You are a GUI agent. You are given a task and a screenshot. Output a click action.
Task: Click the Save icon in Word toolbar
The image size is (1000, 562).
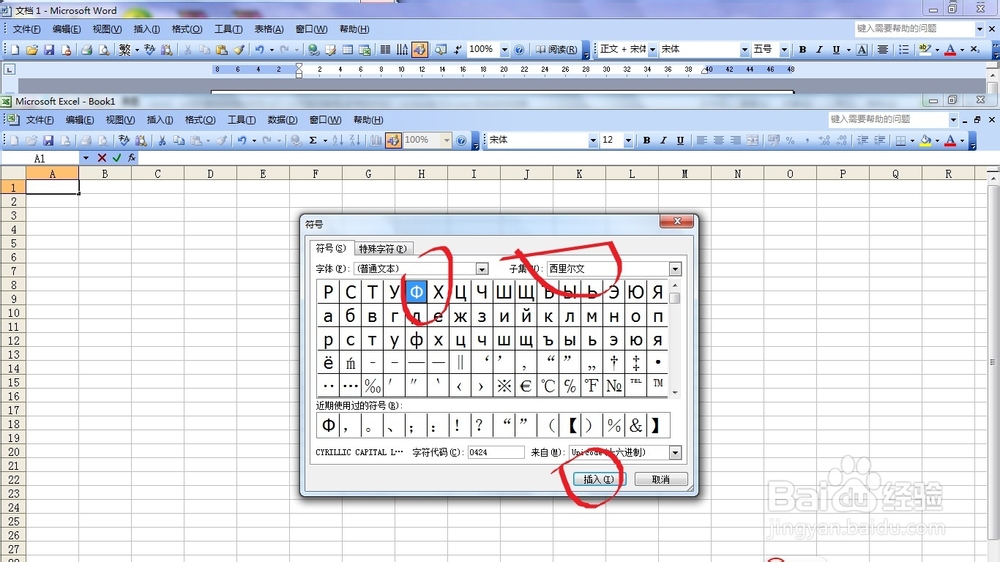pos(49,50)
